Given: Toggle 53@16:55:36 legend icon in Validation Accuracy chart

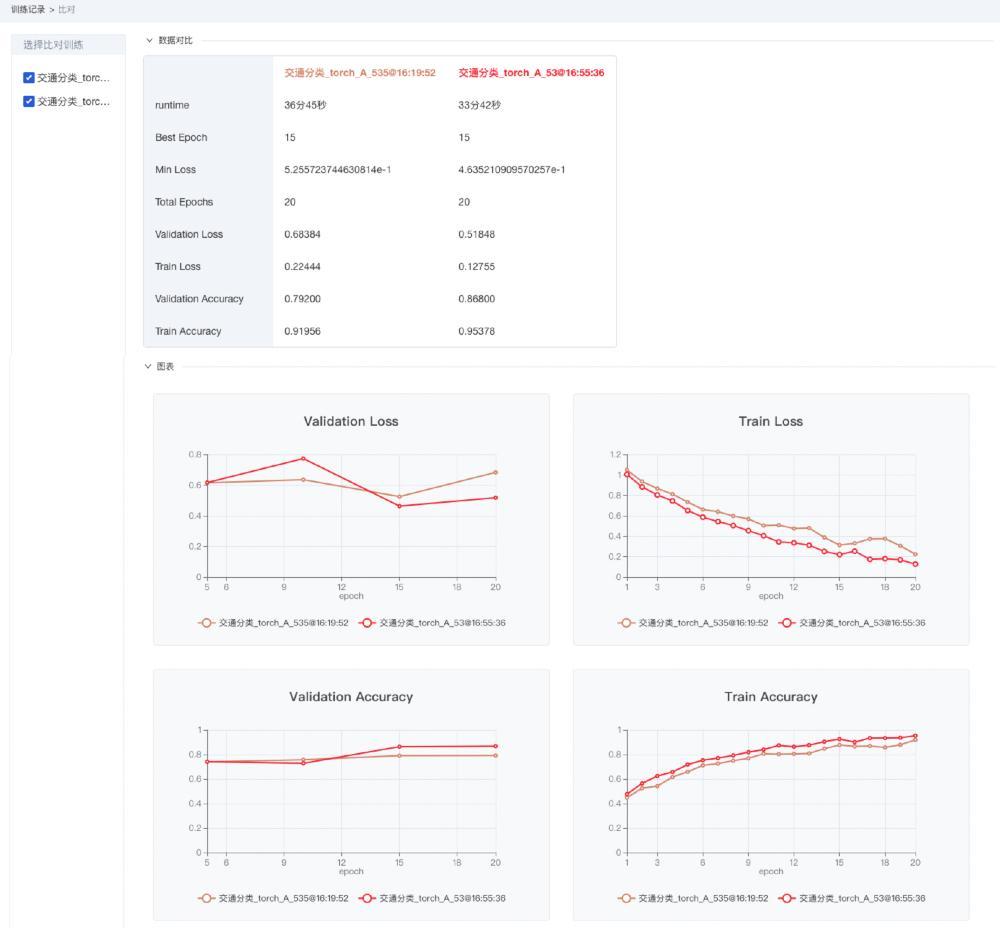Looking at the screenshot, I should 367,899.
